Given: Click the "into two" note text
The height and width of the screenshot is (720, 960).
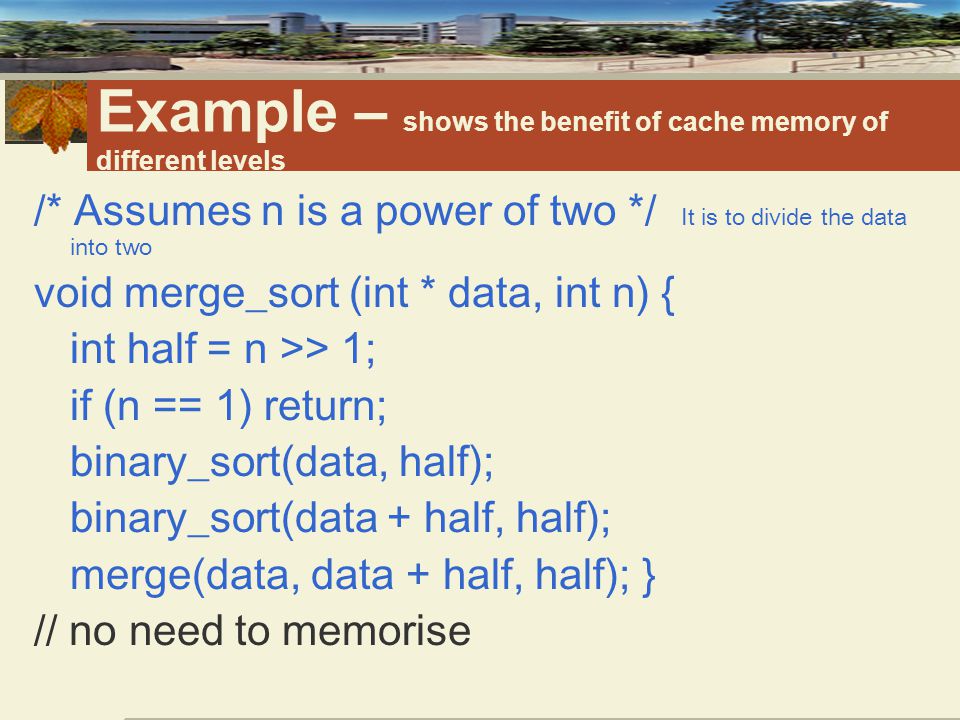Looking at the screenshot, I should pos(111,247).
